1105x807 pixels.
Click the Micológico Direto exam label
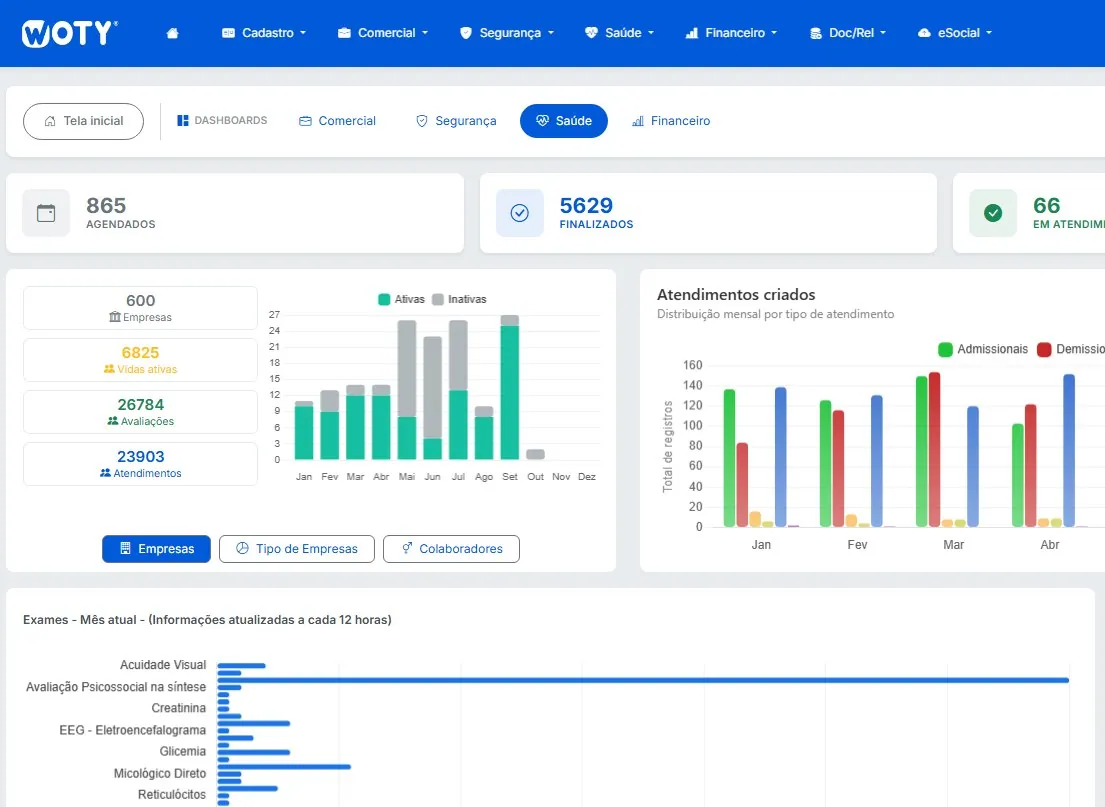pyautogui.click(x=160, y=773)
